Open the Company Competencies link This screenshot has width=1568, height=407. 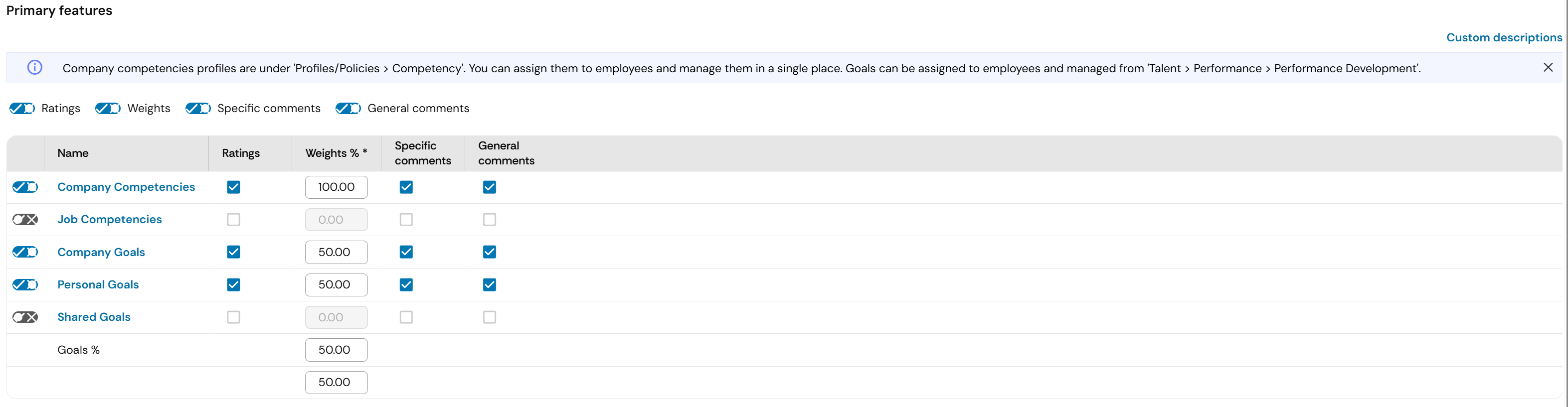point(126,187)
